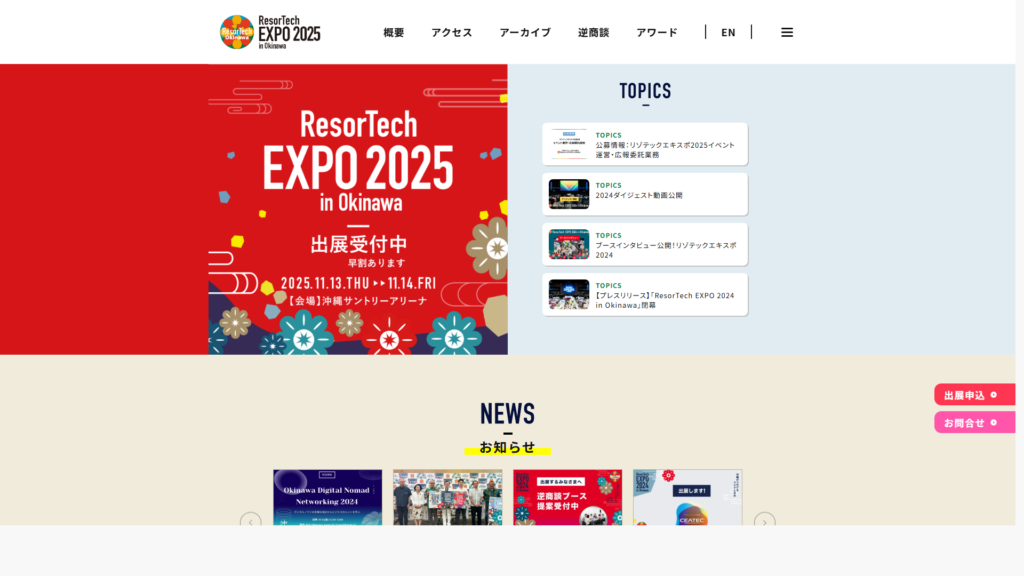Click the お問合せ floating button
The height and width of the screenshot is (576, 1024).
[974, 423]
